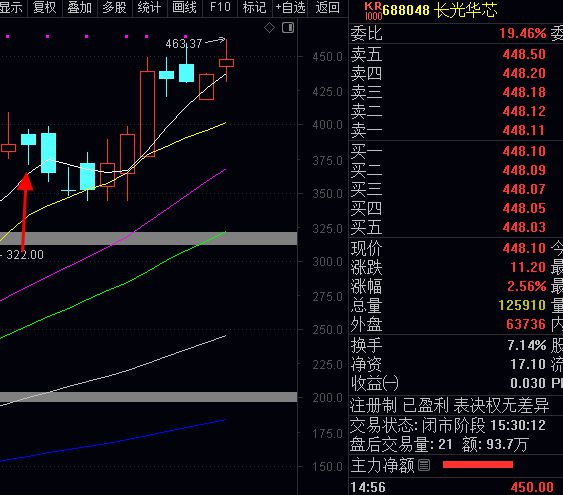
Task: Open the 复权 menu
Action: (45, 7)
